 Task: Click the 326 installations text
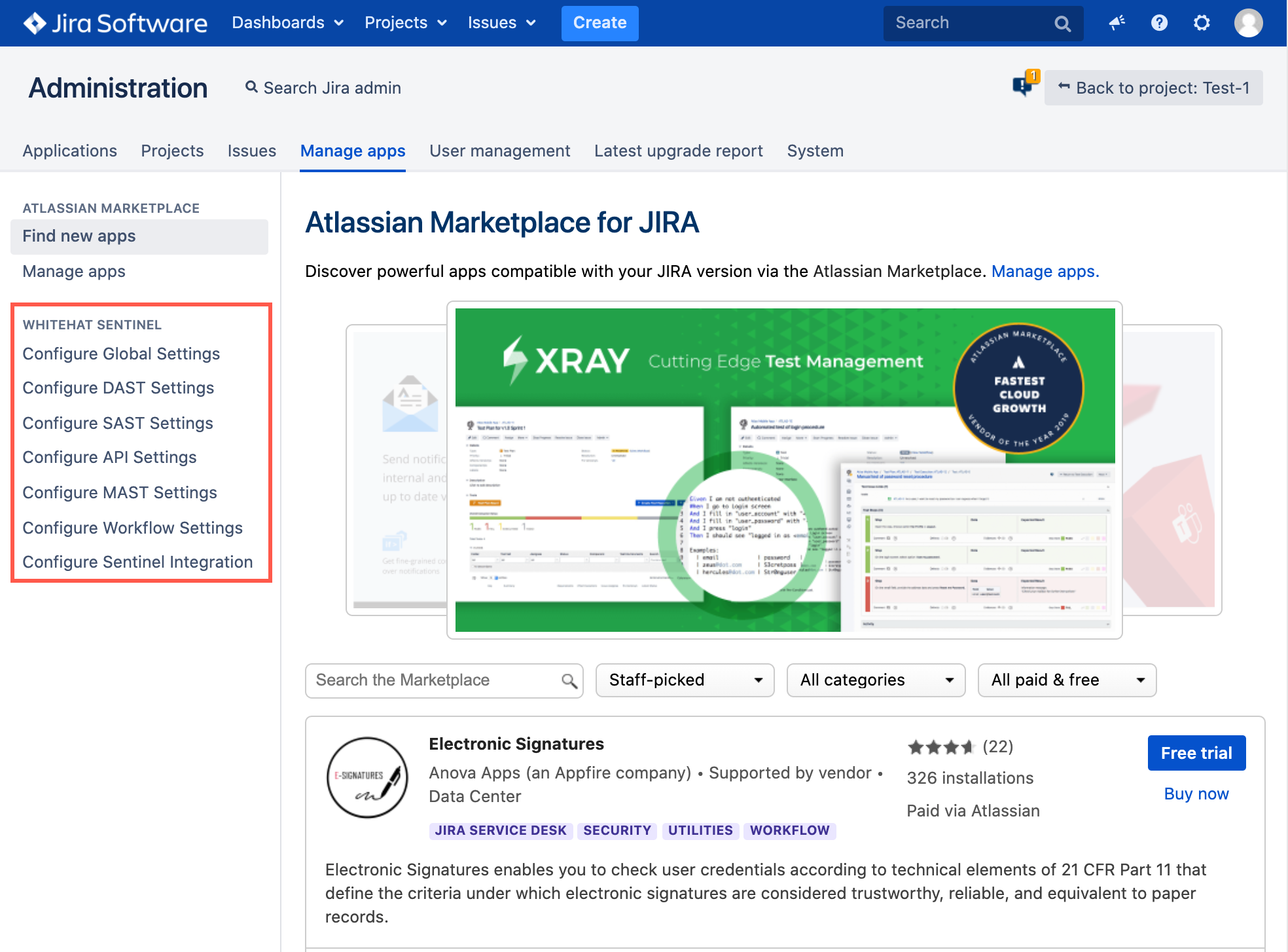pos(970,778)
